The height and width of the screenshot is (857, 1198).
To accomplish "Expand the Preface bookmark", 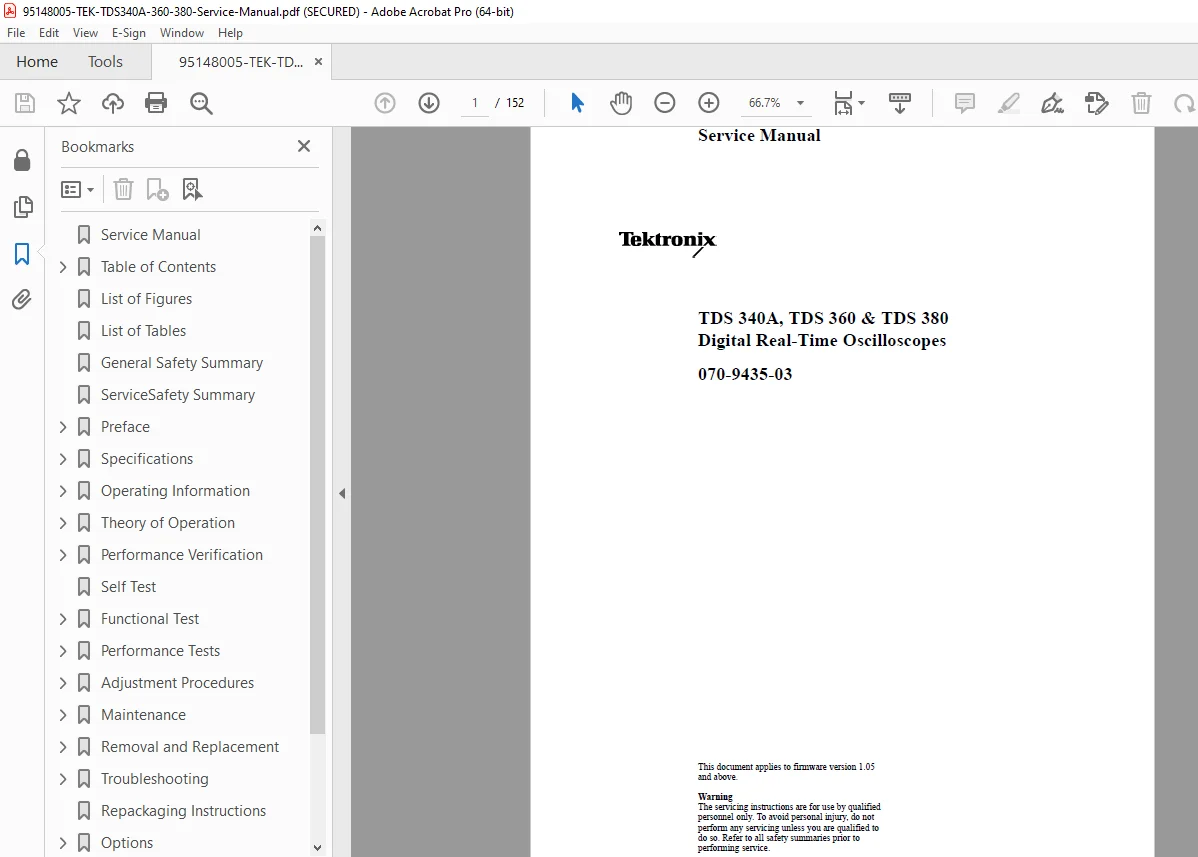I will coord(63,427).
